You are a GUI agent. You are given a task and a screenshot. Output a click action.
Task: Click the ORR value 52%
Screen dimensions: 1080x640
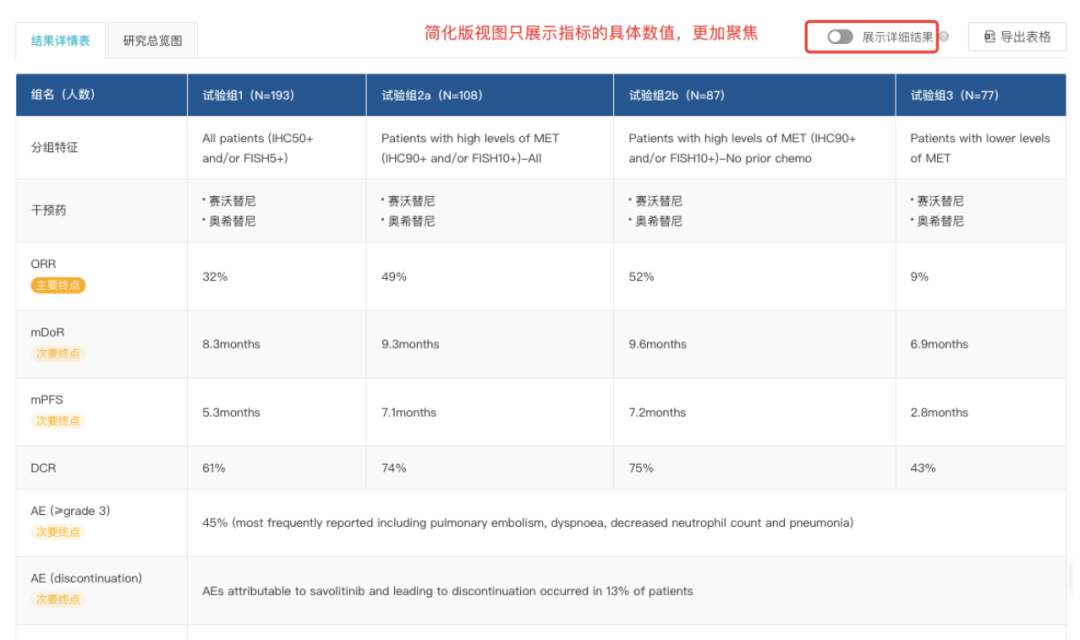point(641,276)
